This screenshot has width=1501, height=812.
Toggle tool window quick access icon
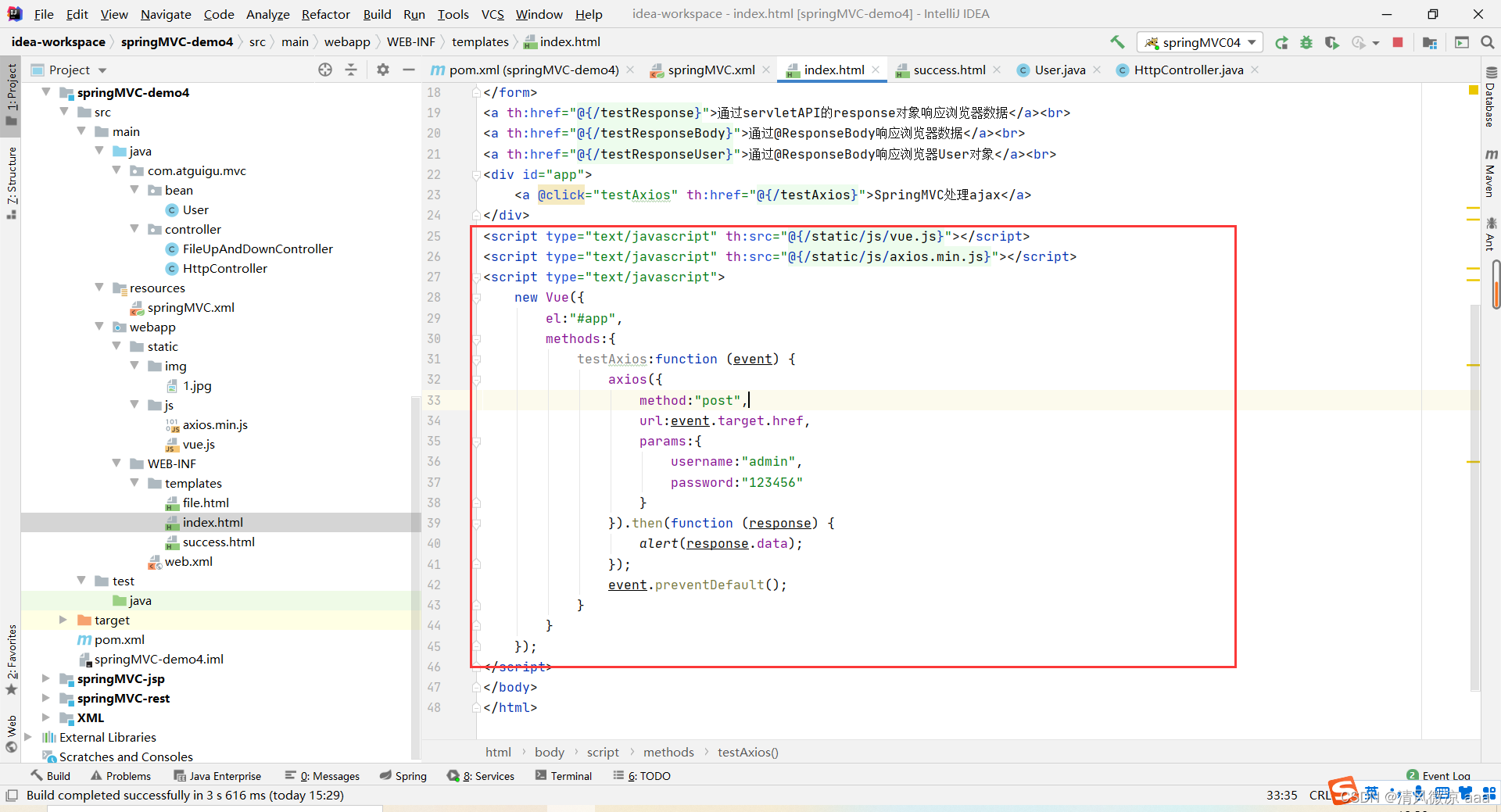pos(11,796)
